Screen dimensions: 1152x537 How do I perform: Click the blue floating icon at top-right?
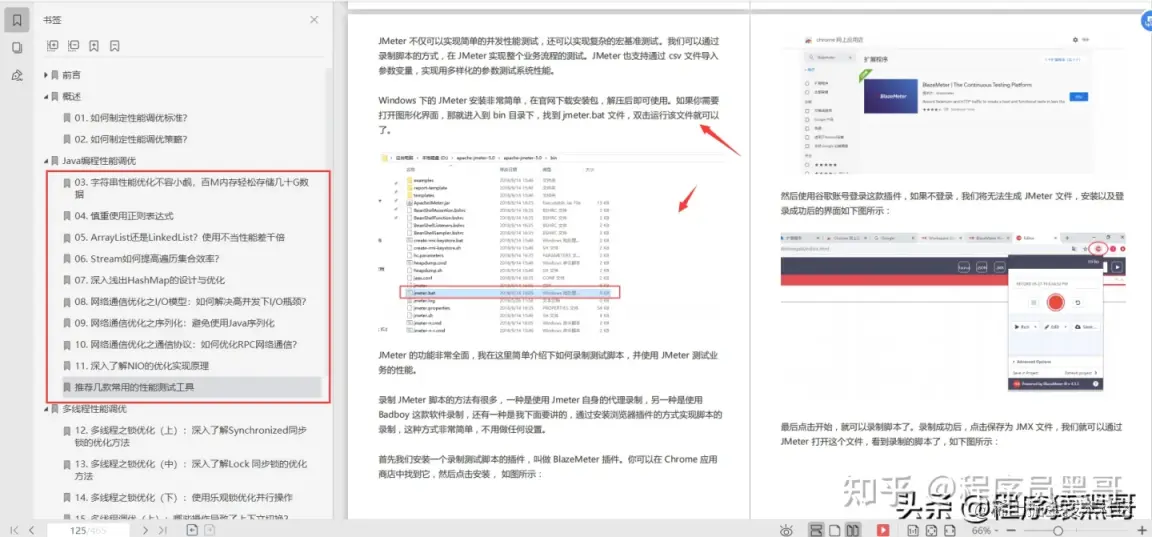1146,21
